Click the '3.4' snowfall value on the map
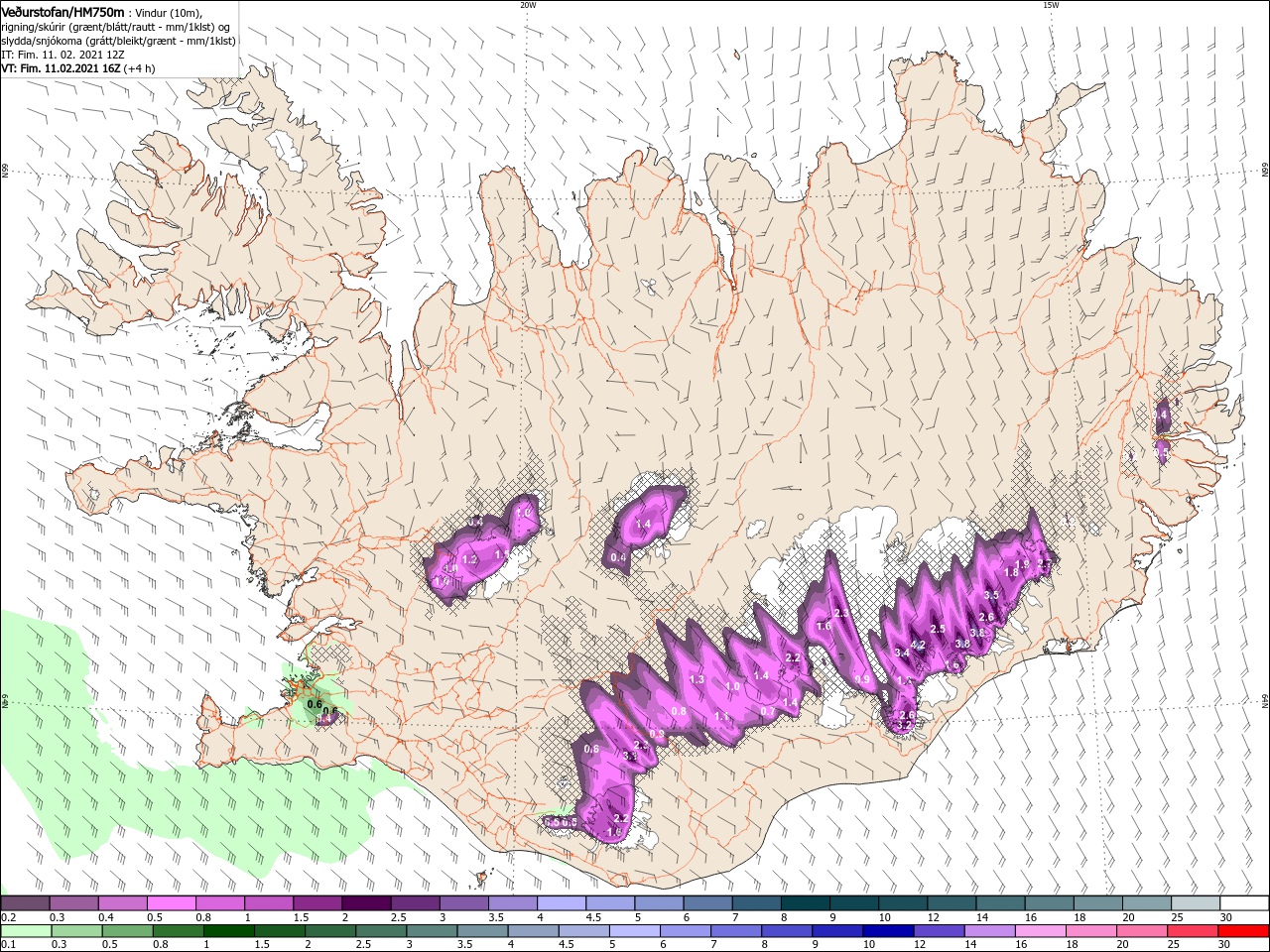The height and width of the screenshot is (952, 1270). tap(902, 653)
